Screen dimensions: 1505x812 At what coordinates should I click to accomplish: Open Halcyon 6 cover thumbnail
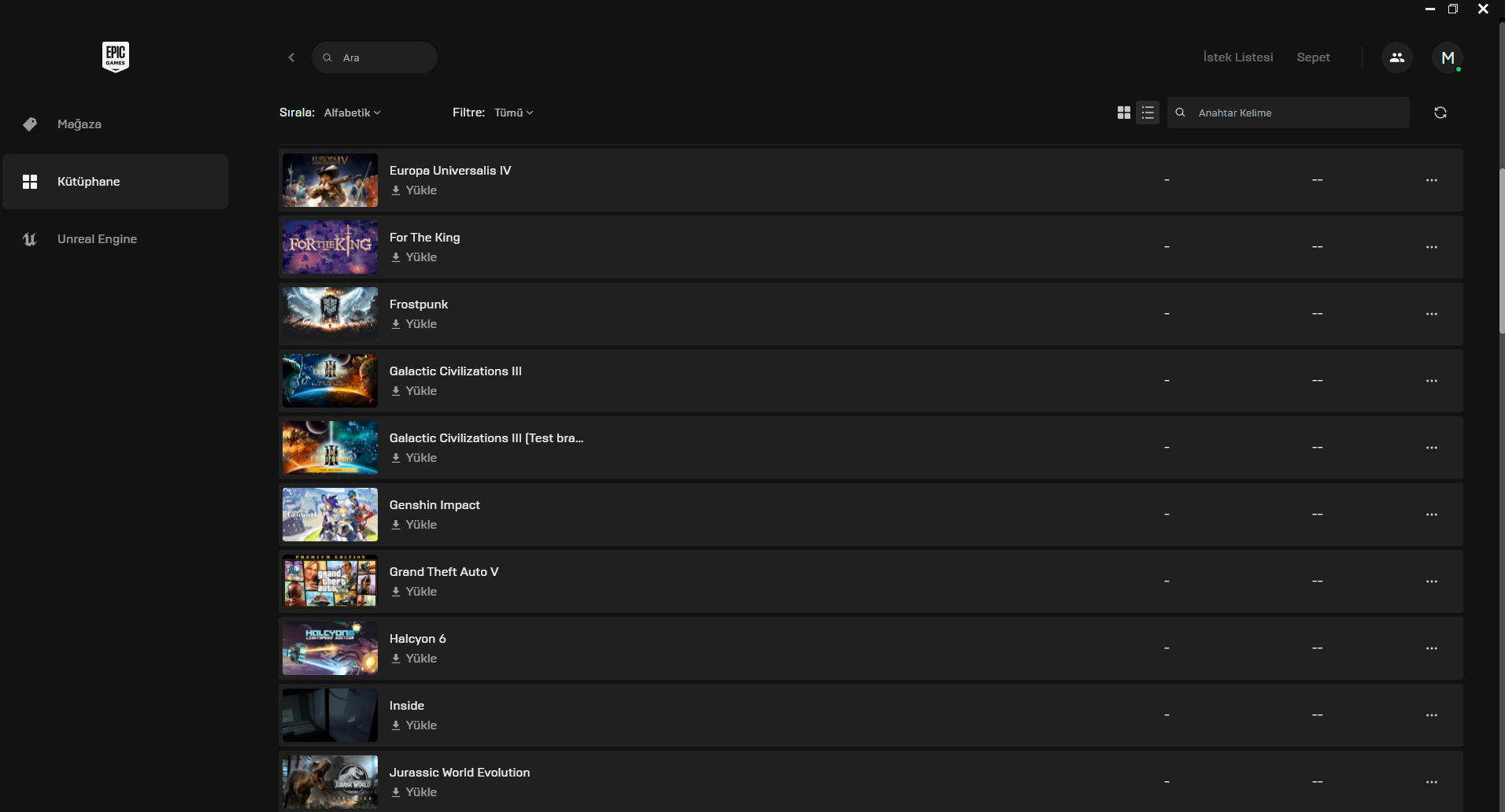click(330, 648)
